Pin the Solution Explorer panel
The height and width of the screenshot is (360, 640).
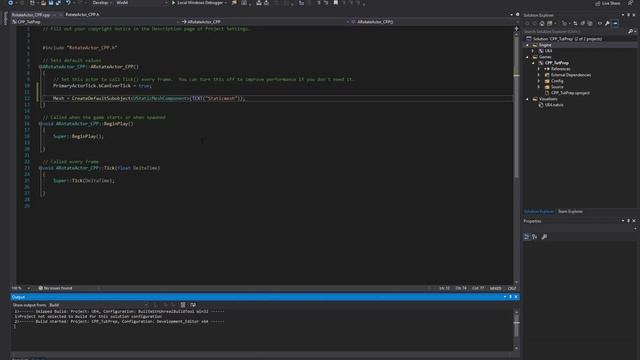coord(629,15)
